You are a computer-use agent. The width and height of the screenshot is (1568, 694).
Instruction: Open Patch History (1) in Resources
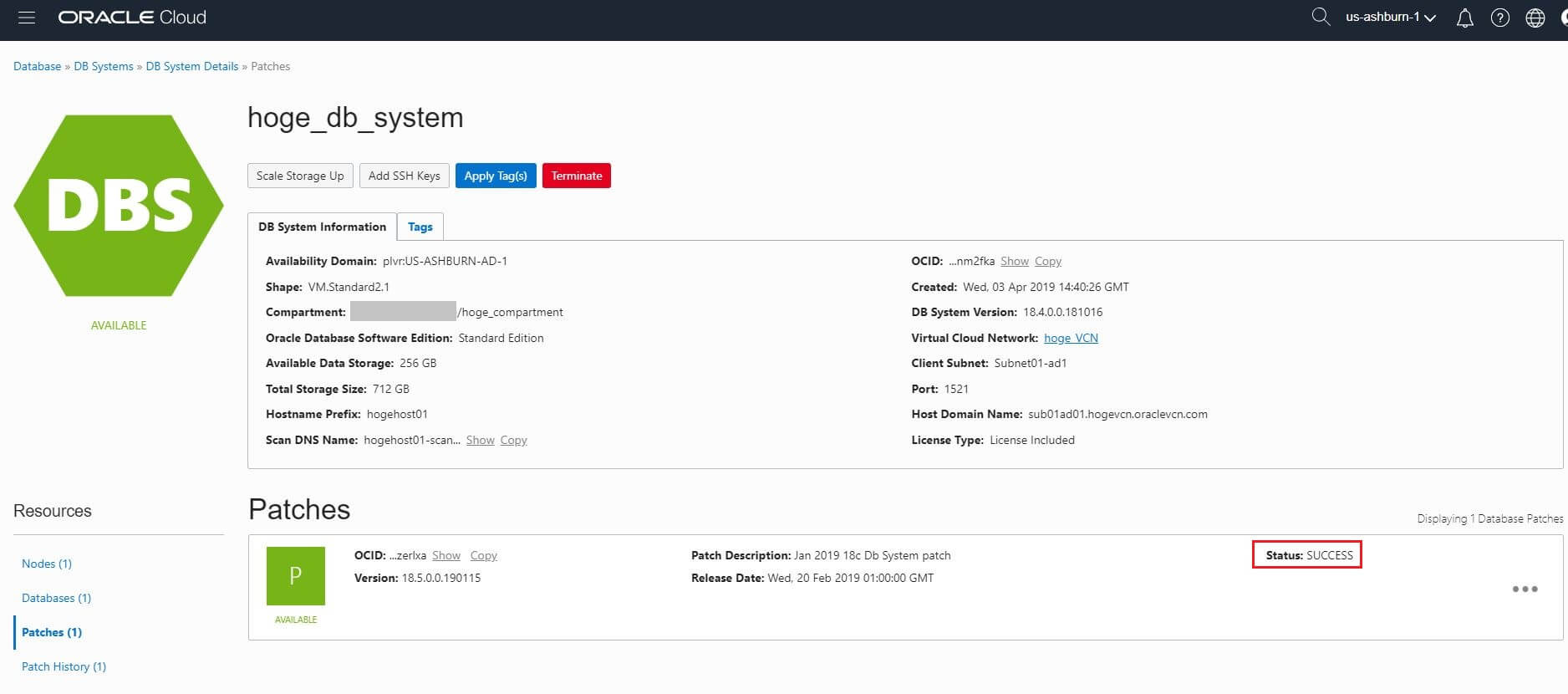(64, 666)
